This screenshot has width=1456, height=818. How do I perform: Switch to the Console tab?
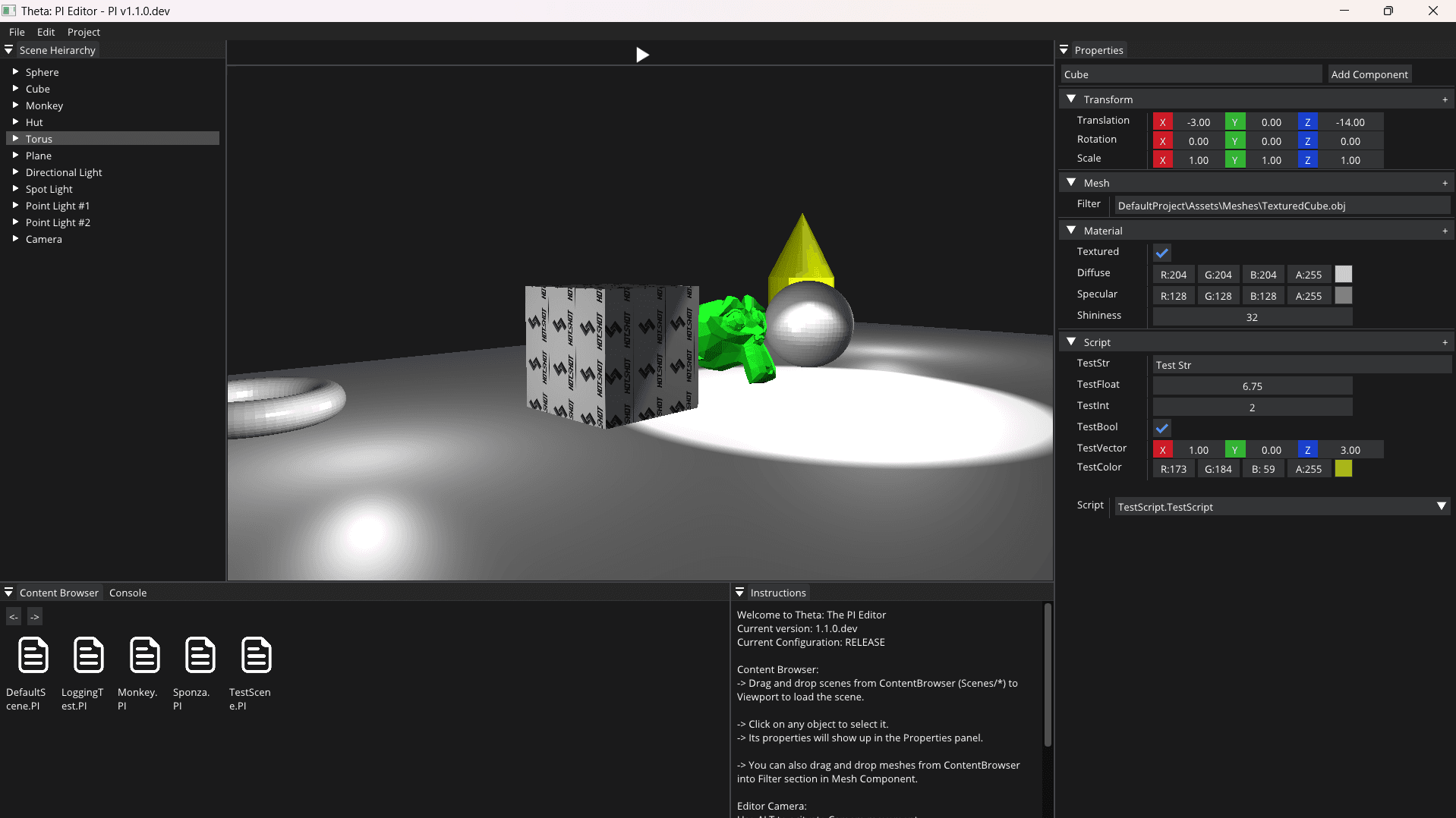tap(128, 593)
